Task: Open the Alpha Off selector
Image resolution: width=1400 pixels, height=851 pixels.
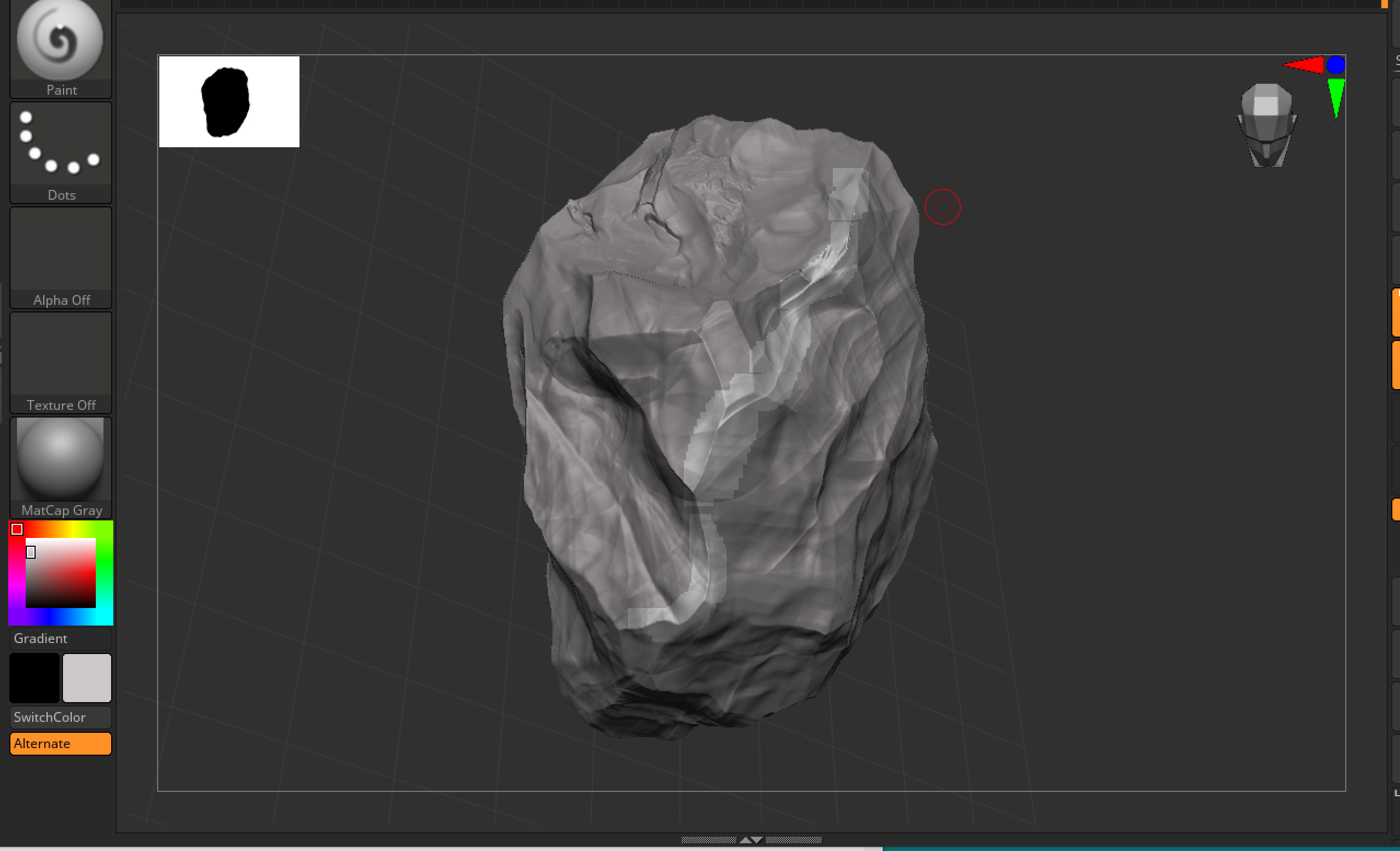Action: (x=61, y=248)
